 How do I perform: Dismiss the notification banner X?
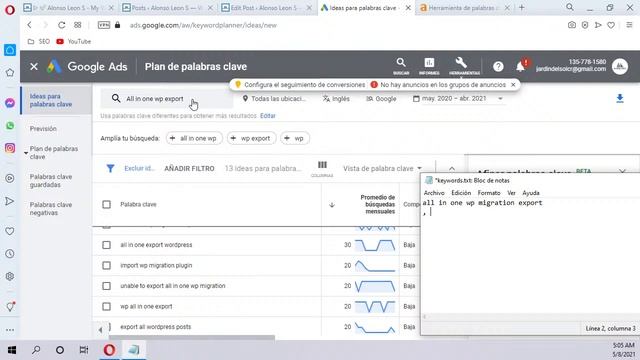[513, 85]
